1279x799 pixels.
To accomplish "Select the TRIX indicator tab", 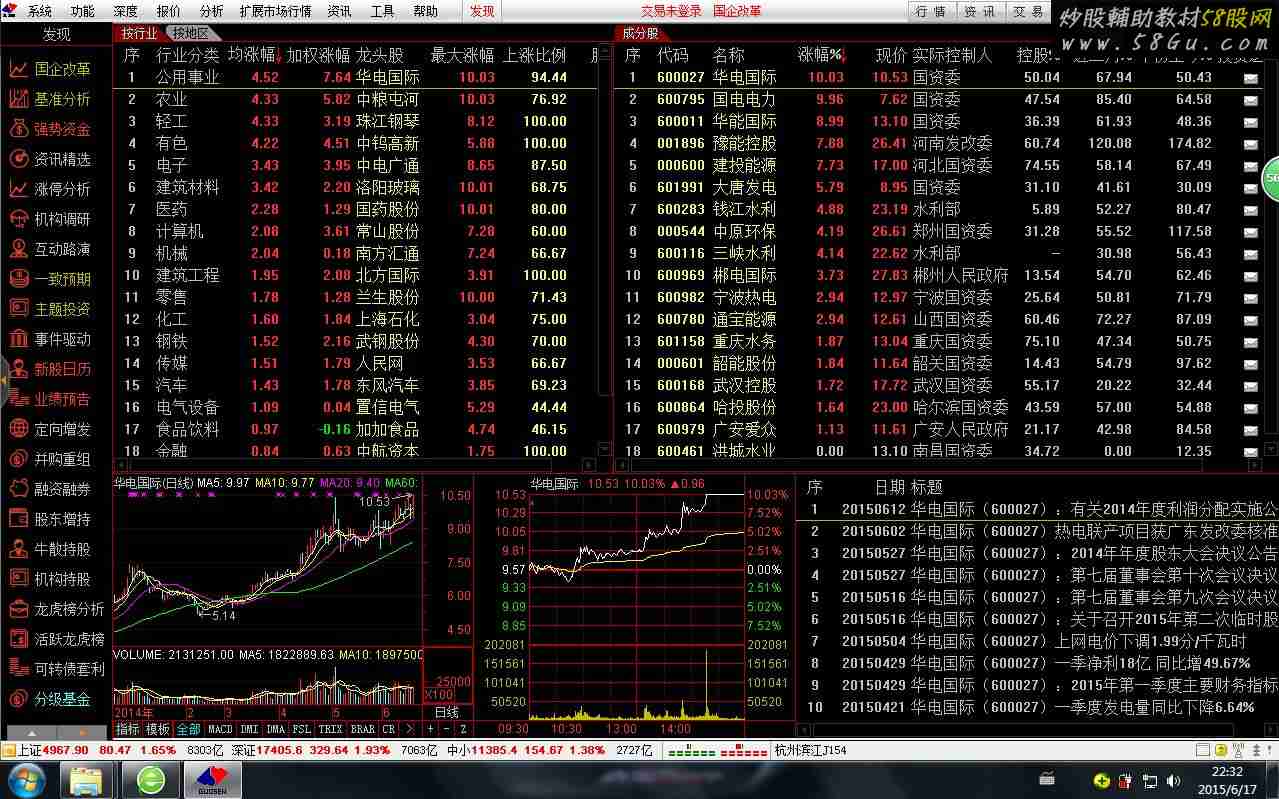I will pyautogui.click(x=330, y=730).
